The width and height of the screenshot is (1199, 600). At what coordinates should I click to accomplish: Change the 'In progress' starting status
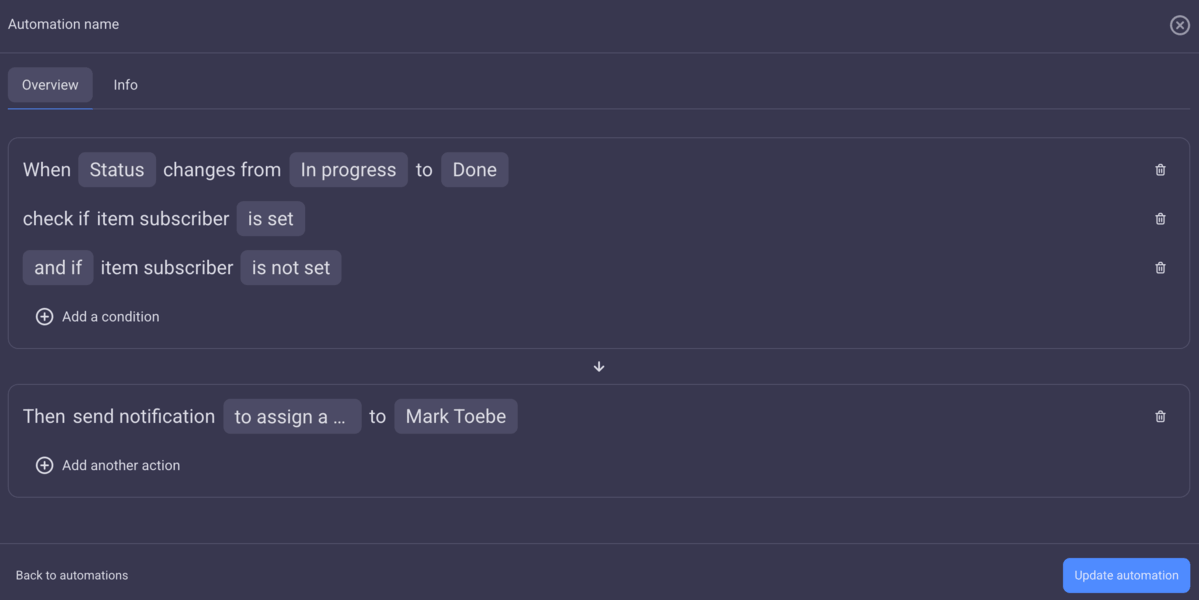(x=348, y=169)
